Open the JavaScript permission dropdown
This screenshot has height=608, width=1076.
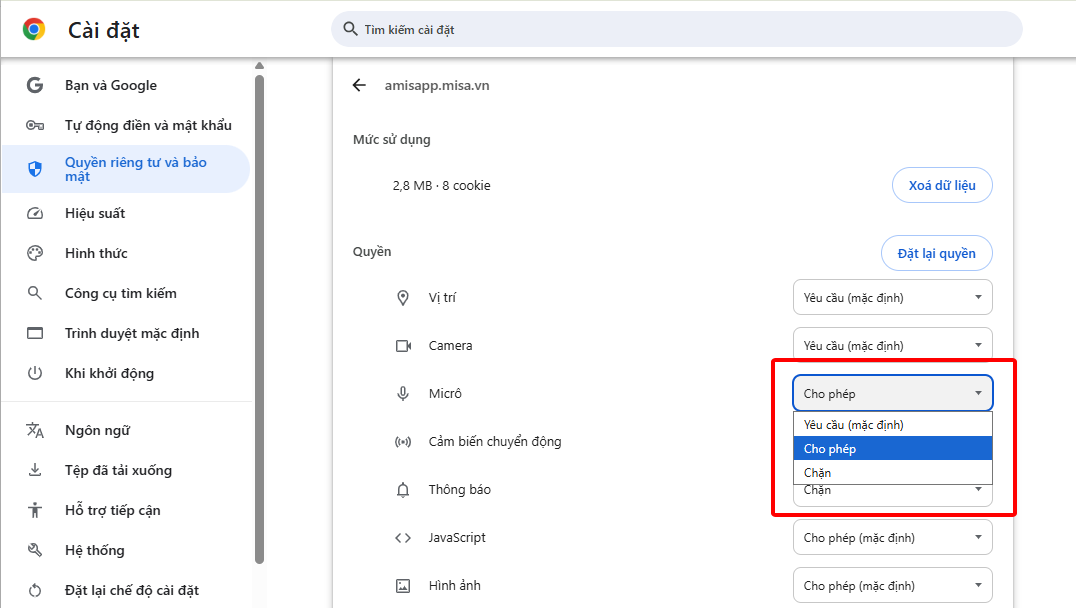pyautogui.click(x=893, y=537)
